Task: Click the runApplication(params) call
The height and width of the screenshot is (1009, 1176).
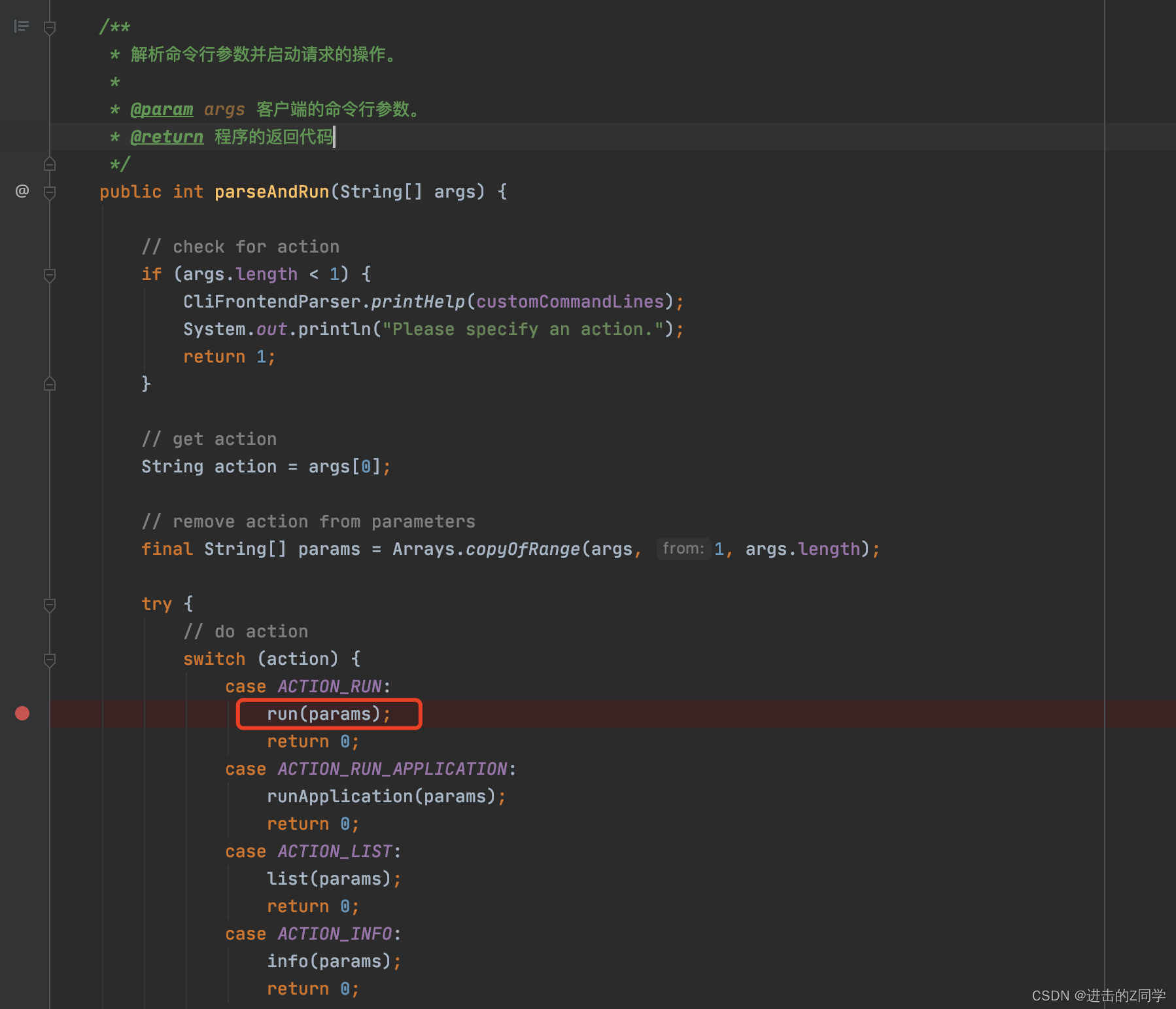Action: 382,796
